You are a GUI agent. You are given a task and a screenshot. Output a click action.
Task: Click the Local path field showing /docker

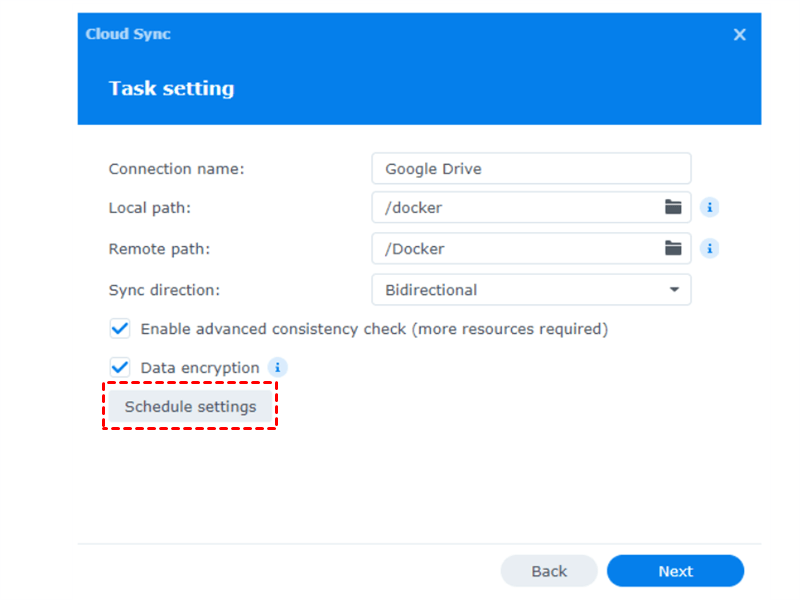[510, 208]
